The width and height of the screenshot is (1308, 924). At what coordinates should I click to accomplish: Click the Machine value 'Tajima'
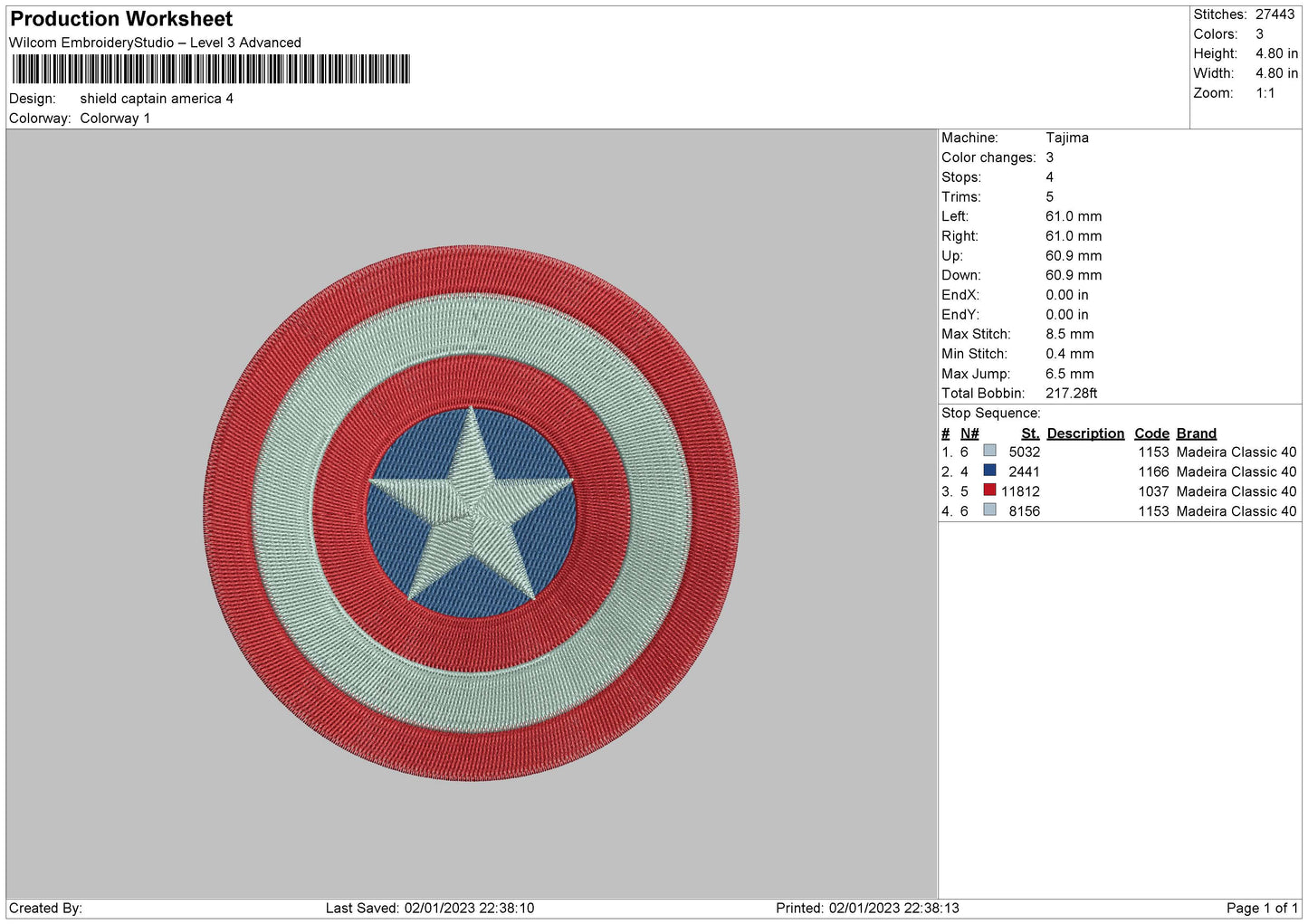coord(1067,138)
